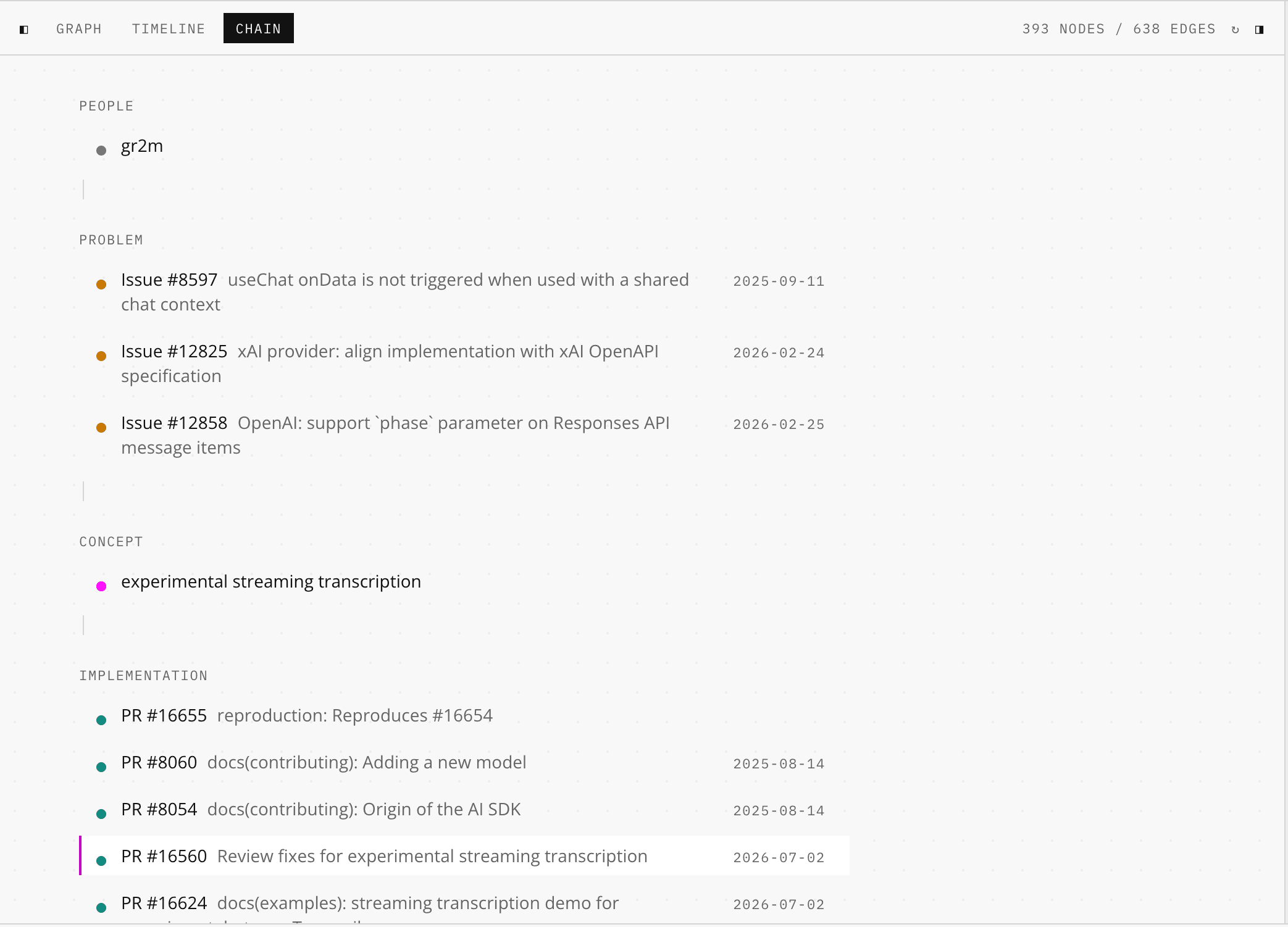Viewport: 1288px width, 927px height.
Task: Toggle the left sidebar panel icon
Action: coord(24,29)
